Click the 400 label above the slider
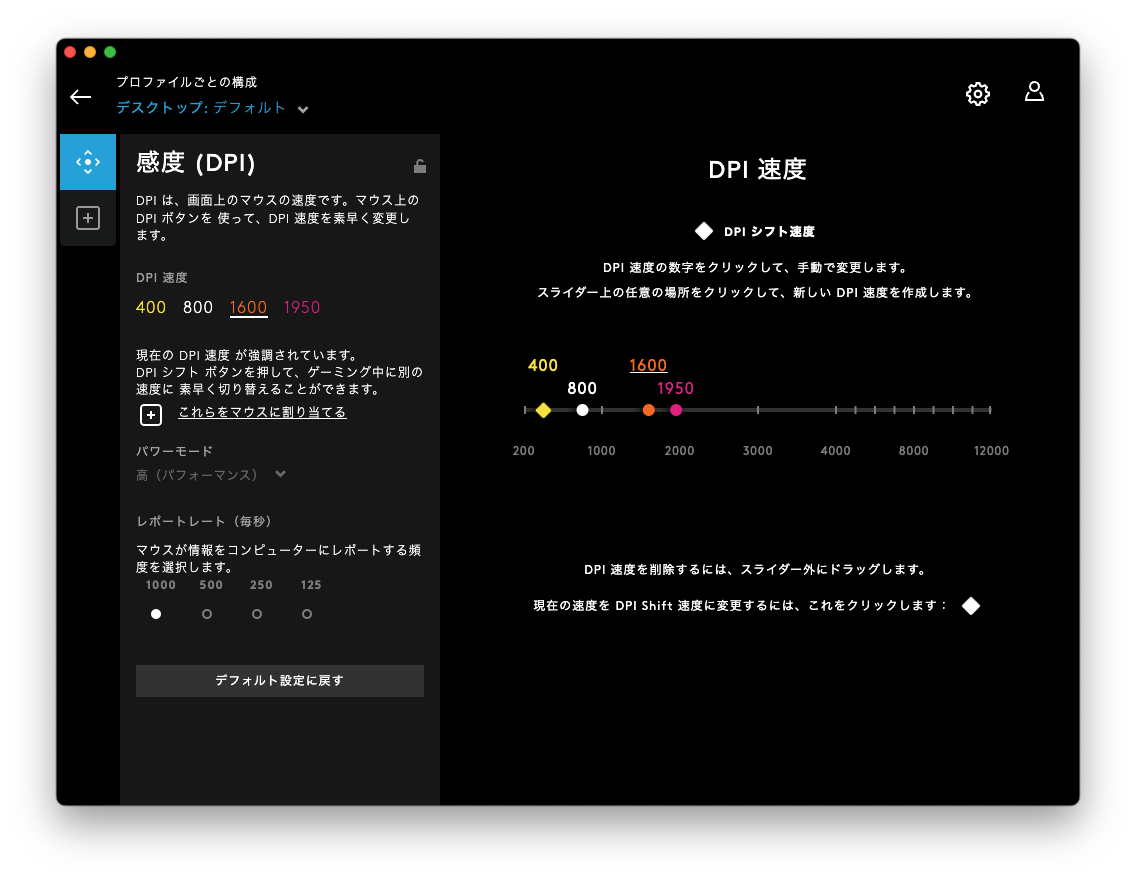1136x880 pixels. pos(543,365)
